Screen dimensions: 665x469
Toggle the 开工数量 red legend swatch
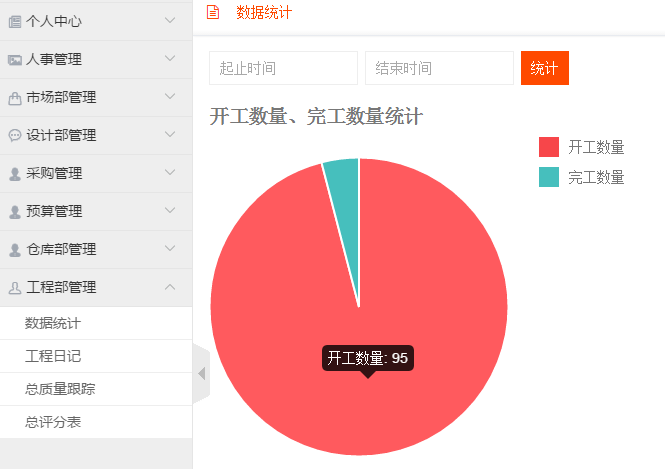pos(549,147)
